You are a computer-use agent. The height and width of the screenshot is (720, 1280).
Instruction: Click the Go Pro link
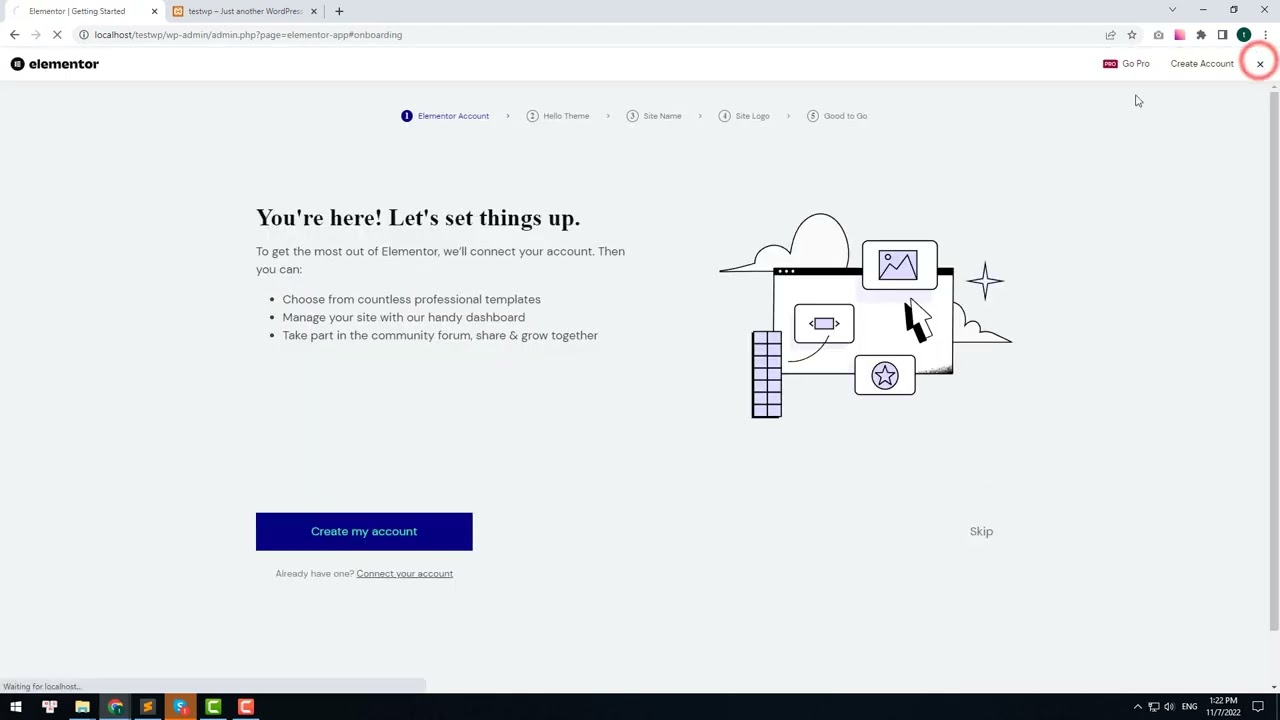1126,64
